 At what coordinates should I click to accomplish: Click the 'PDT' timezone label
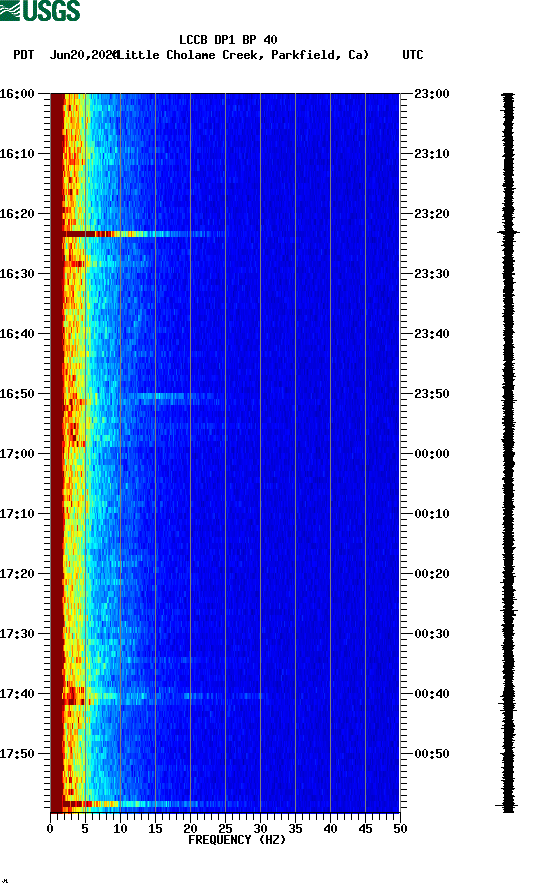pos(23,55)
